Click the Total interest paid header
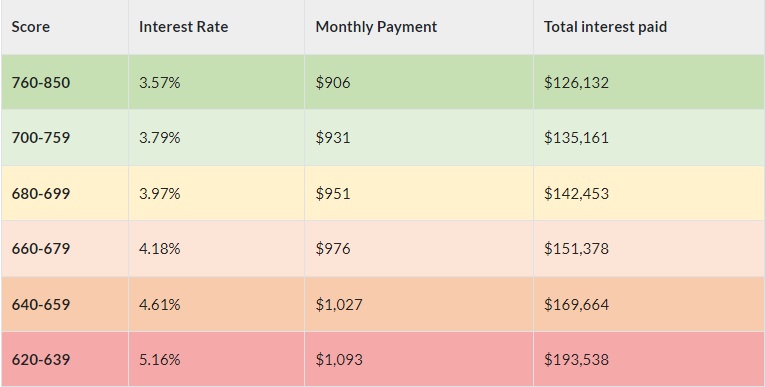Screen dimensions: 765x387 pyautogui.click(x=649, y=27)
